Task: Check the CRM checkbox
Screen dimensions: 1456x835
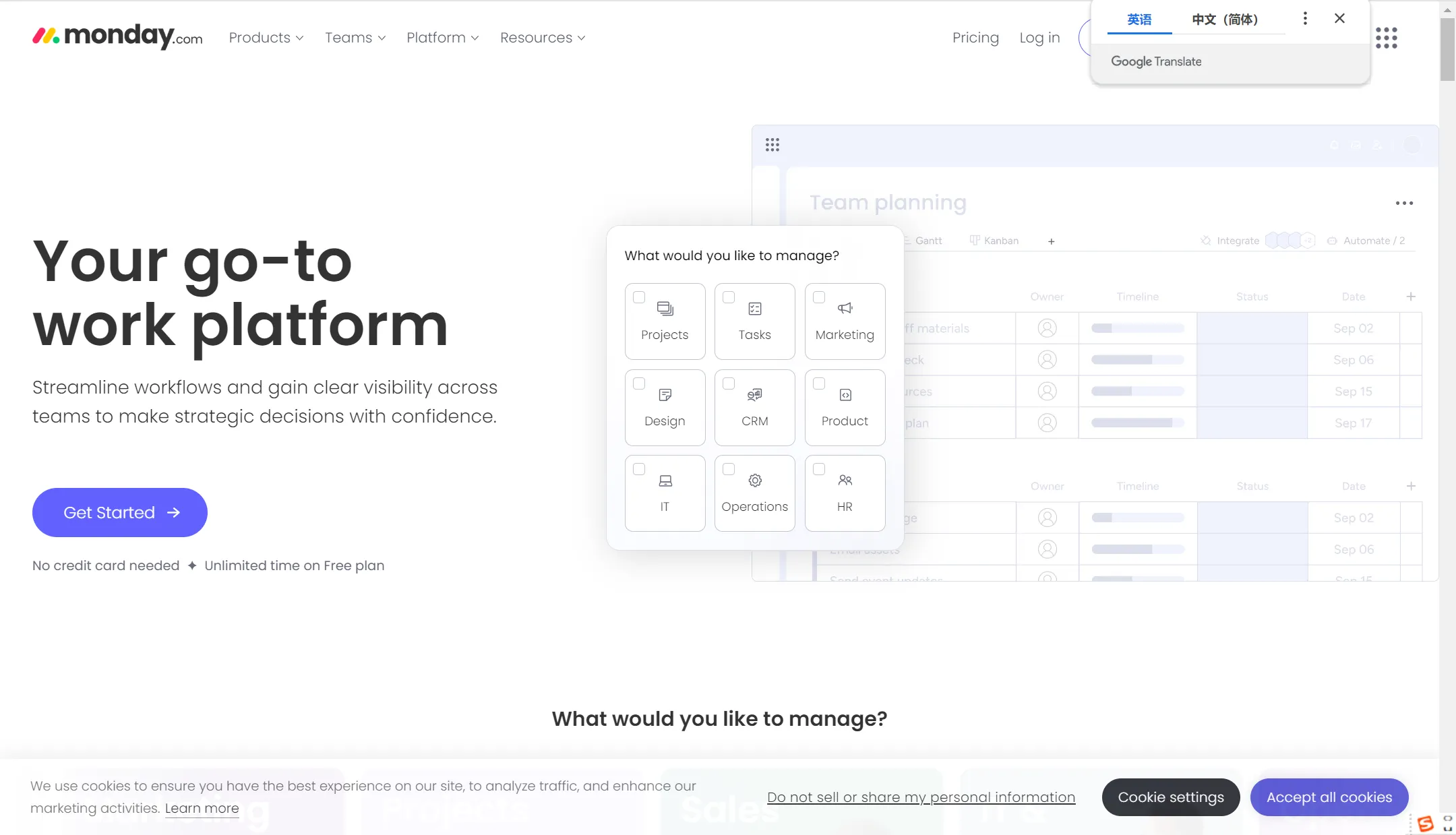Action: tap(729, 383)
